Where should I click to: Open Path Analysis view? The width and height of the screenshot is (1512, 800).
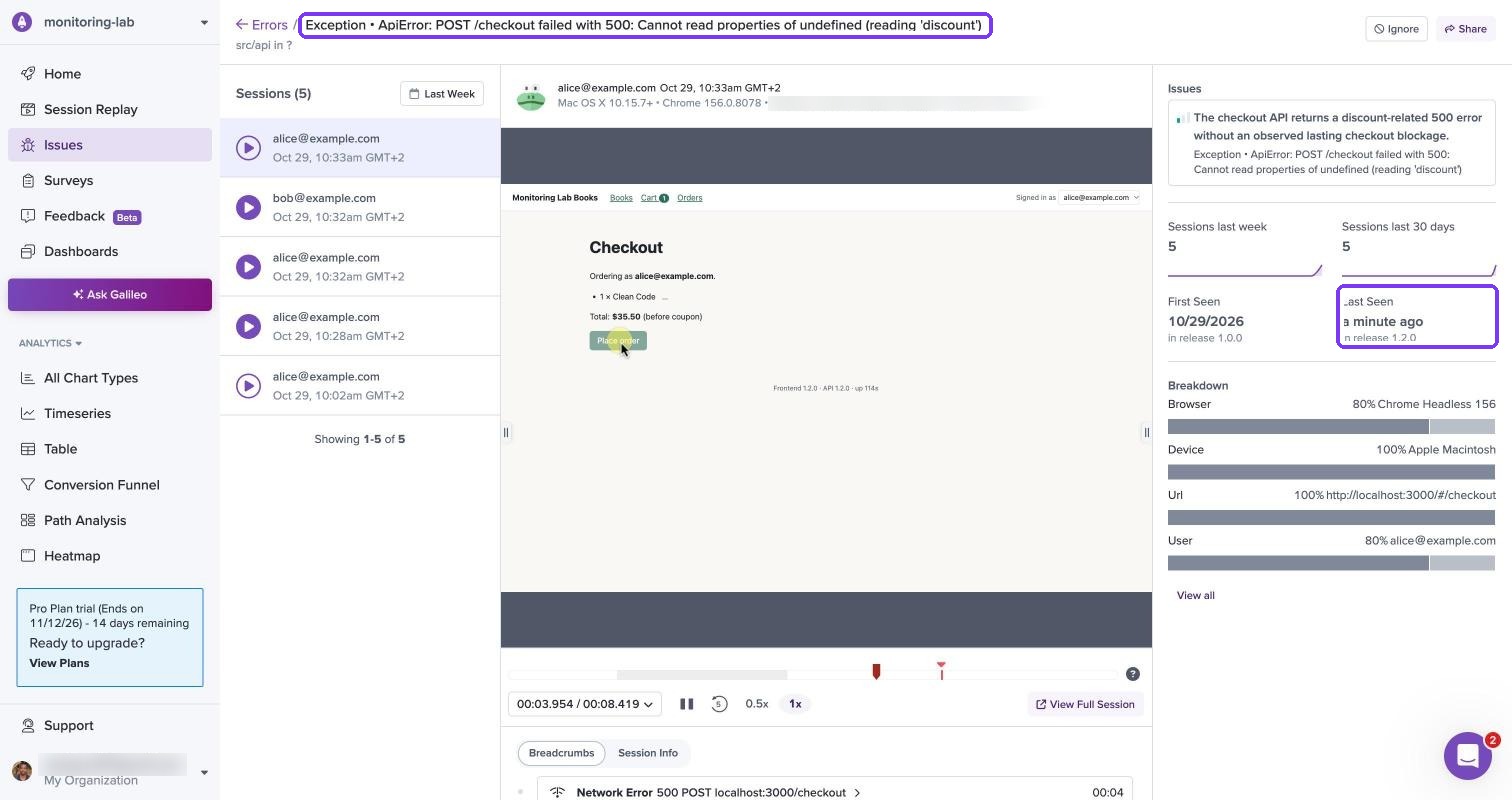tap(110, 520)
